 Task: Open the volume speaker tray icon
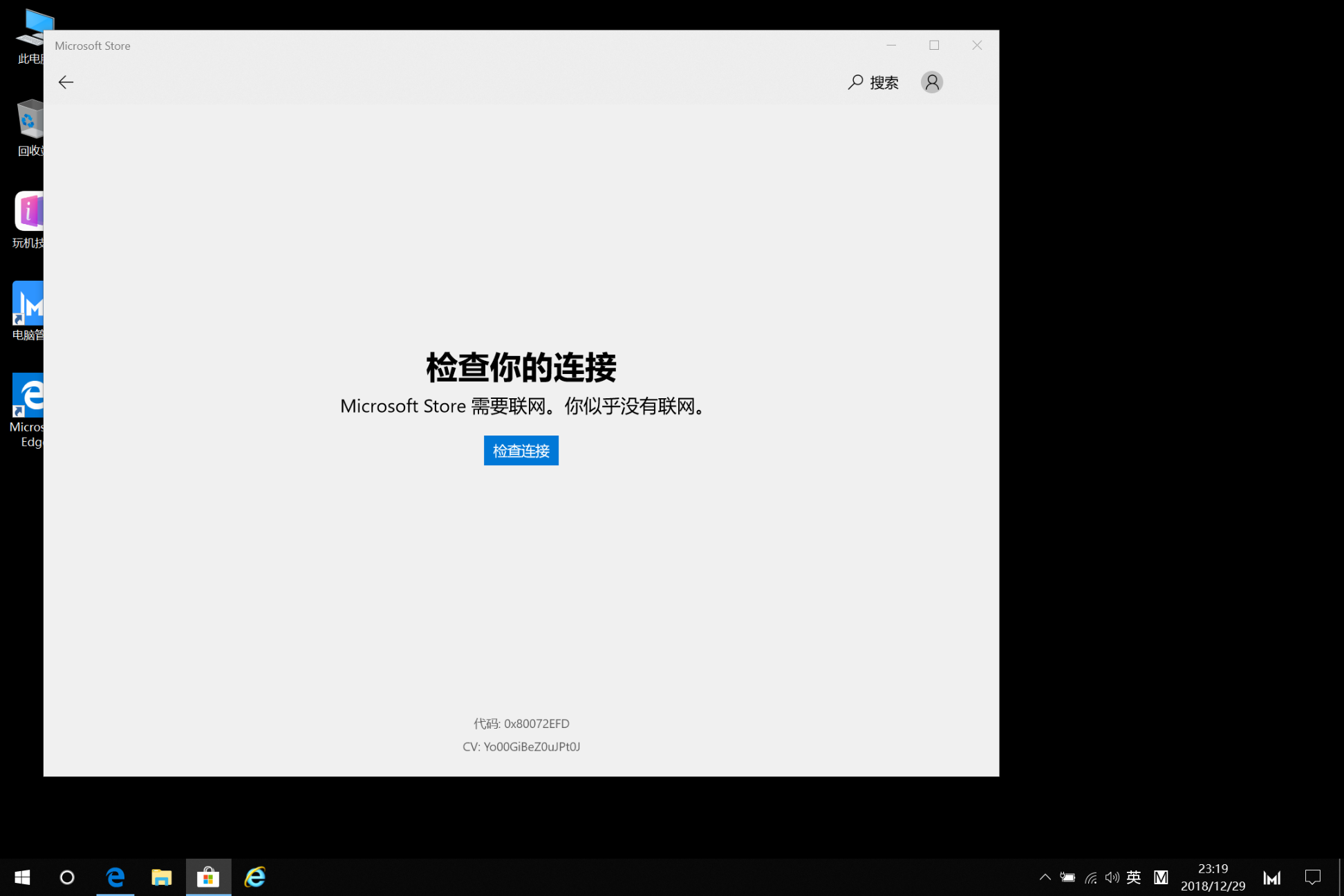(x=1112, y=877)
